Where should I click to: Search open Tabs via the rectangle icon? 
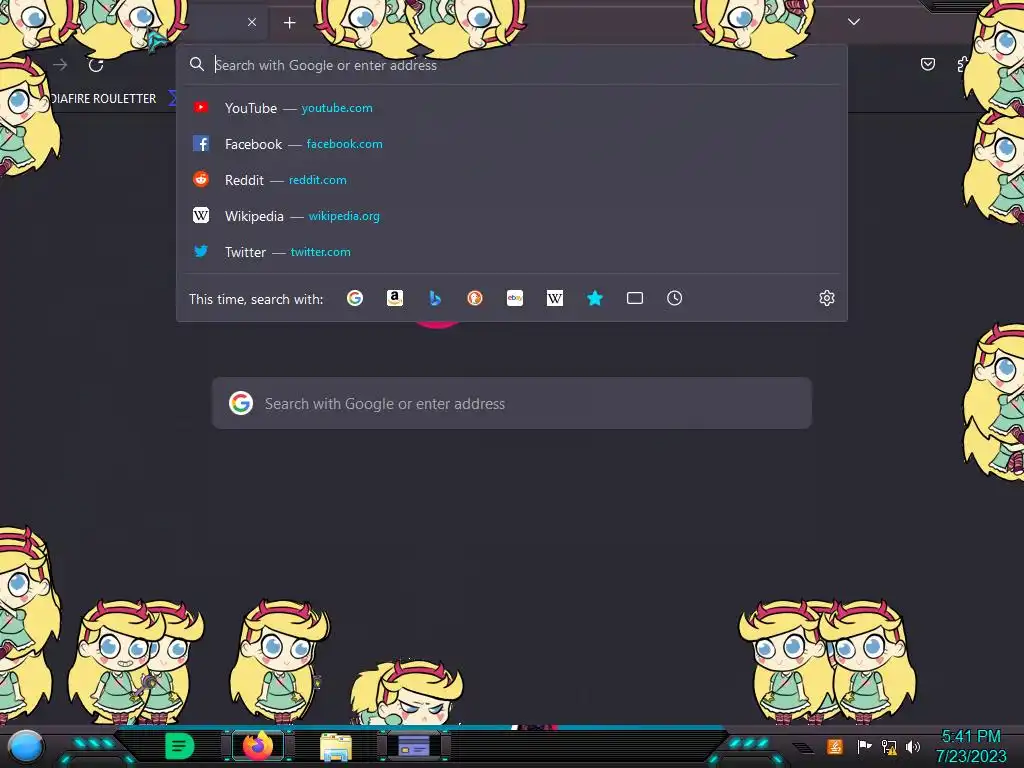tap(635, 298)
